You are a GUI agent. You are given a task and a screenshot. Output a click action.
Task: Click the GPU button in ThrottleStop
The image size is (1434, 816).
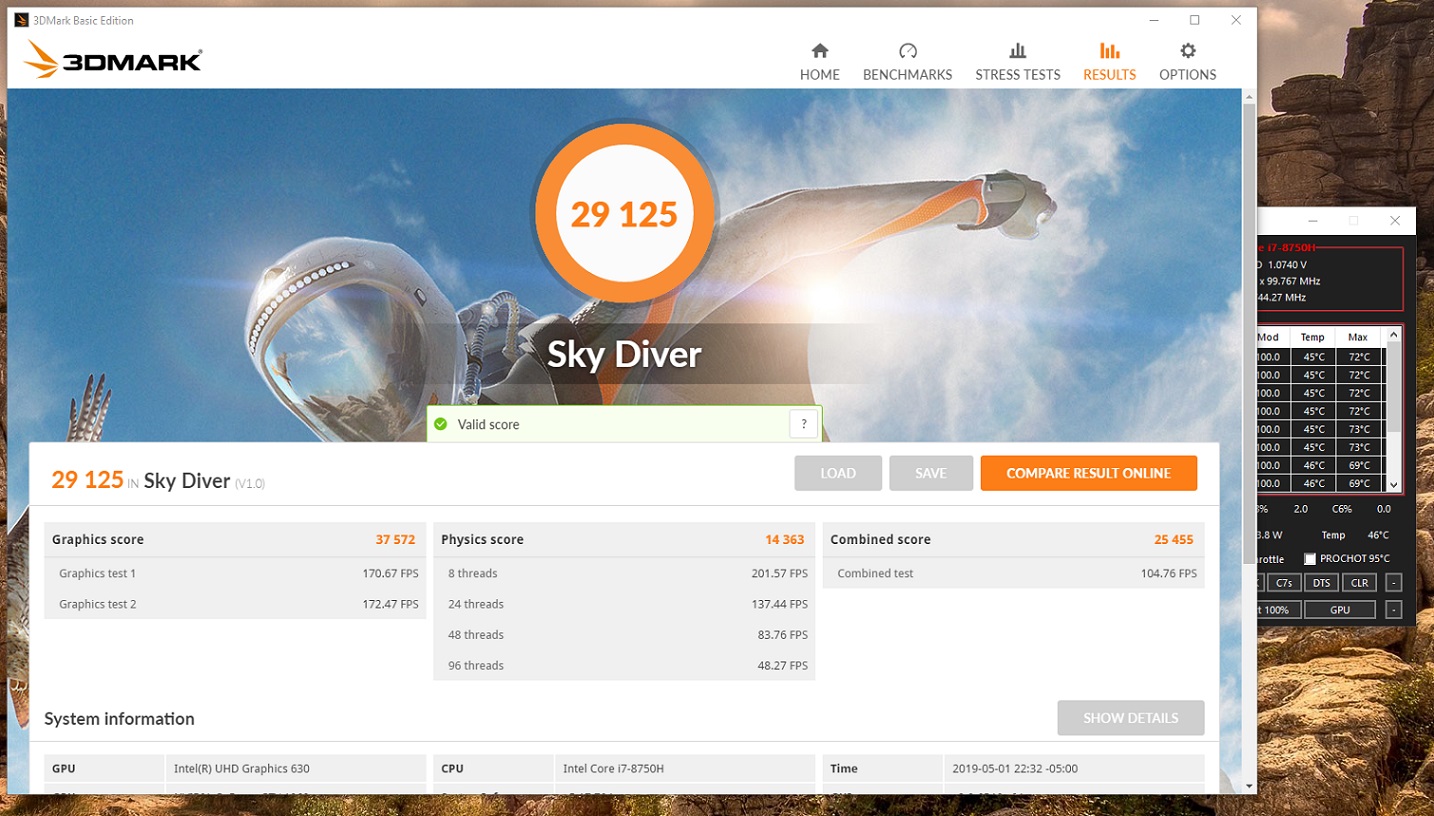1340,610
